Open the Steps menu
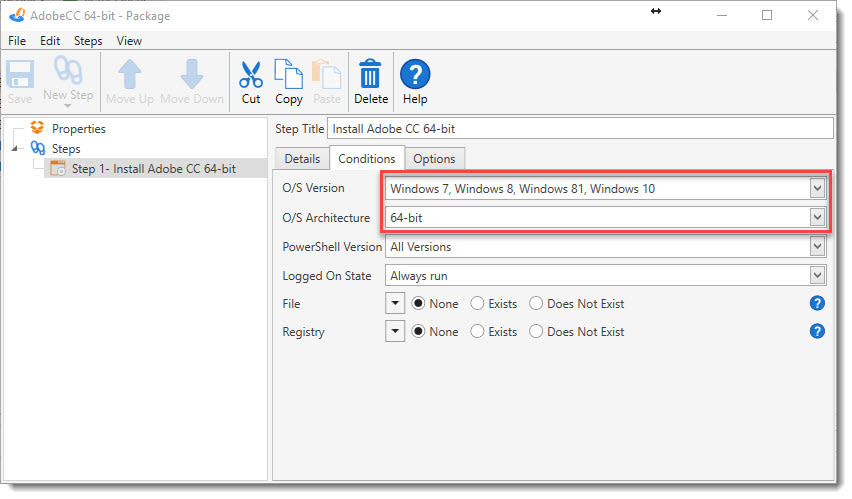This screenshot has height=499, width=852. (x=88, y=41)
